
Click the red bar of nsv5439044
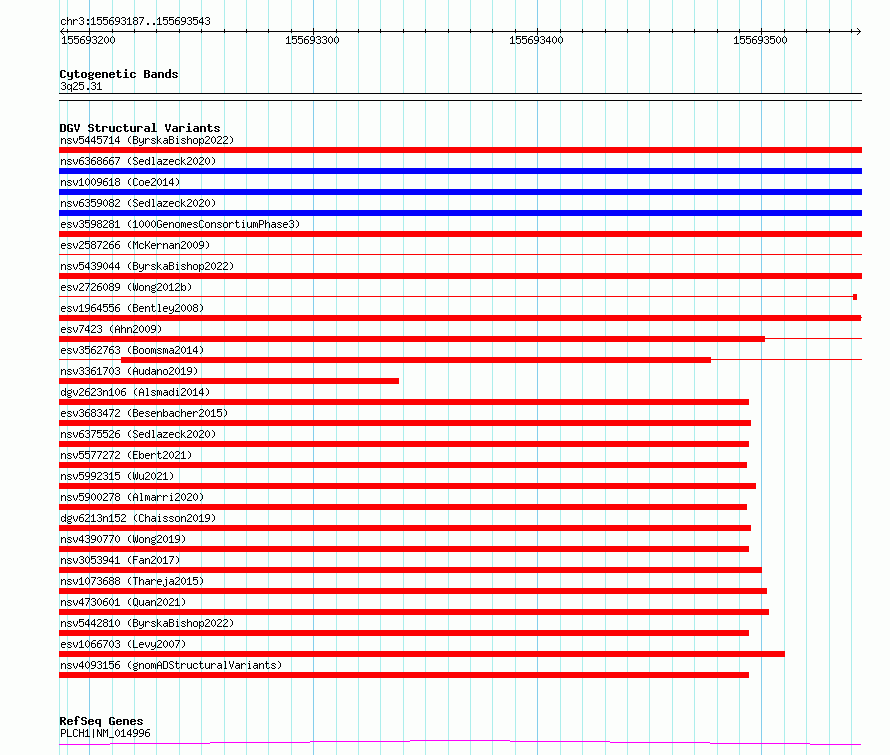(460, 276)
